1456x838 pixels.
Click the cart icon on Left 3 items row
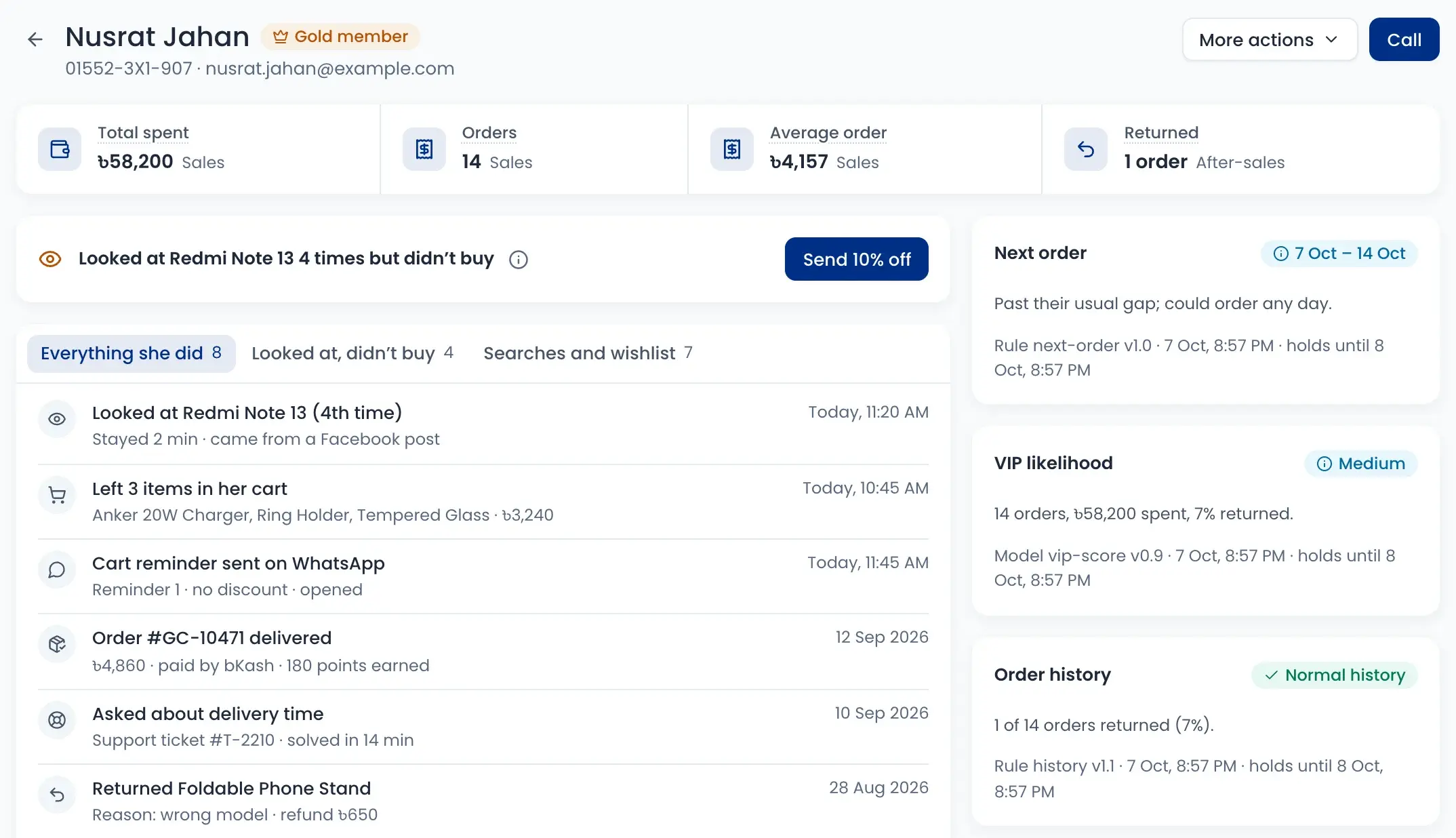(x=57, y=496)
